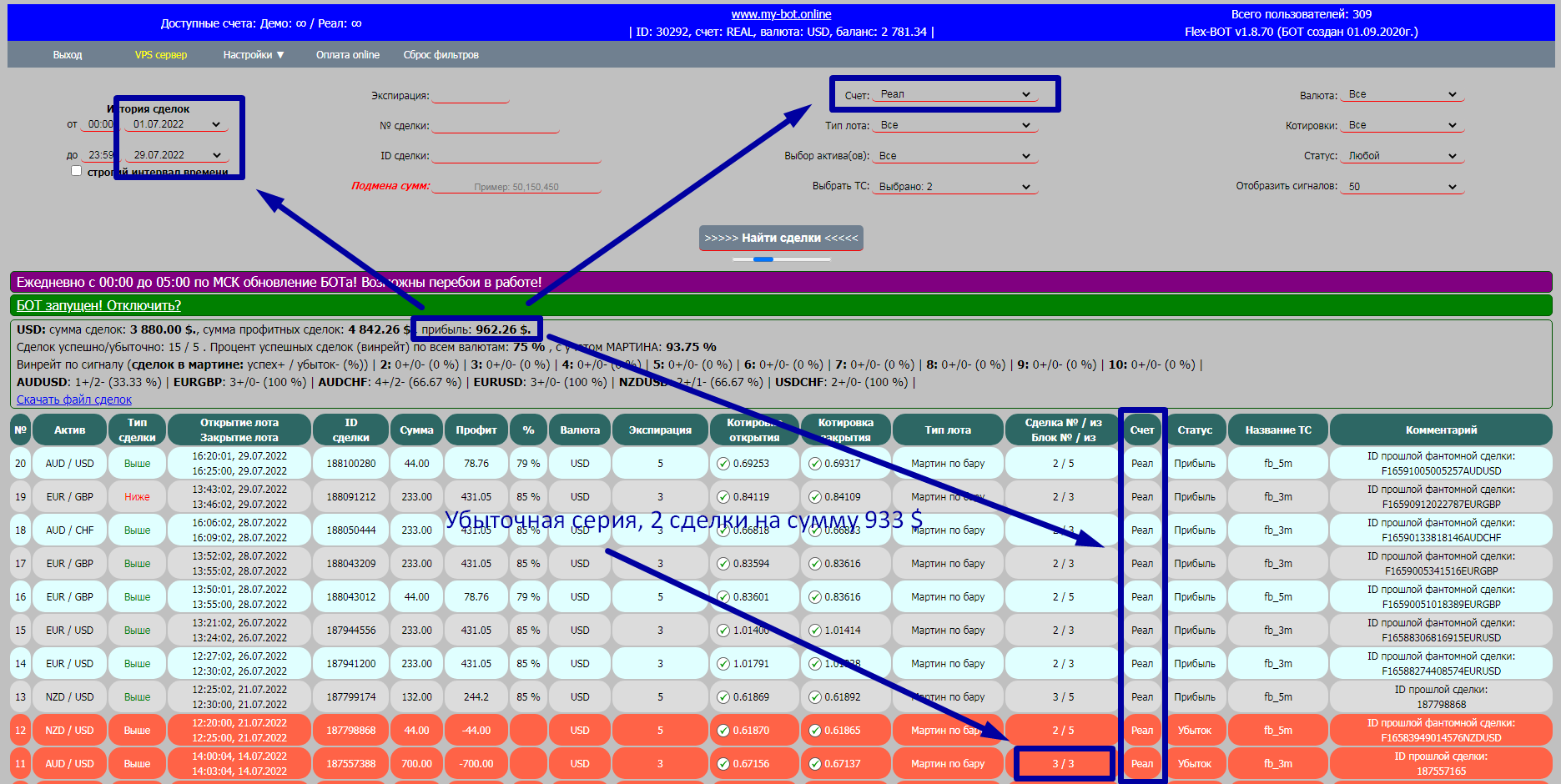
Task: Click checkmark icon beside closing quote 0.84109
Action: click(815, 497)
